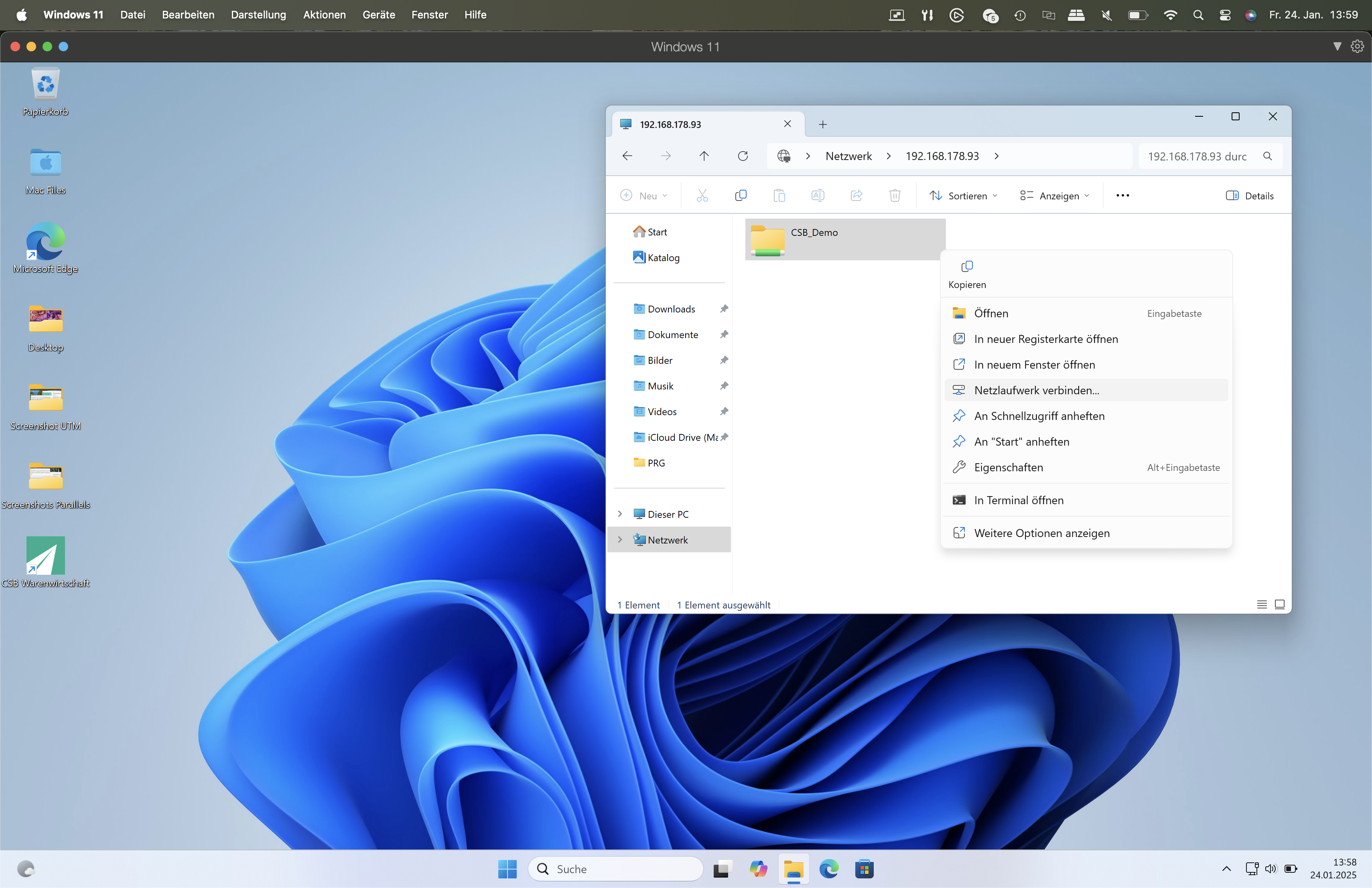Expand chevron after 192.168.178.93 in address bar

(996, 156)
